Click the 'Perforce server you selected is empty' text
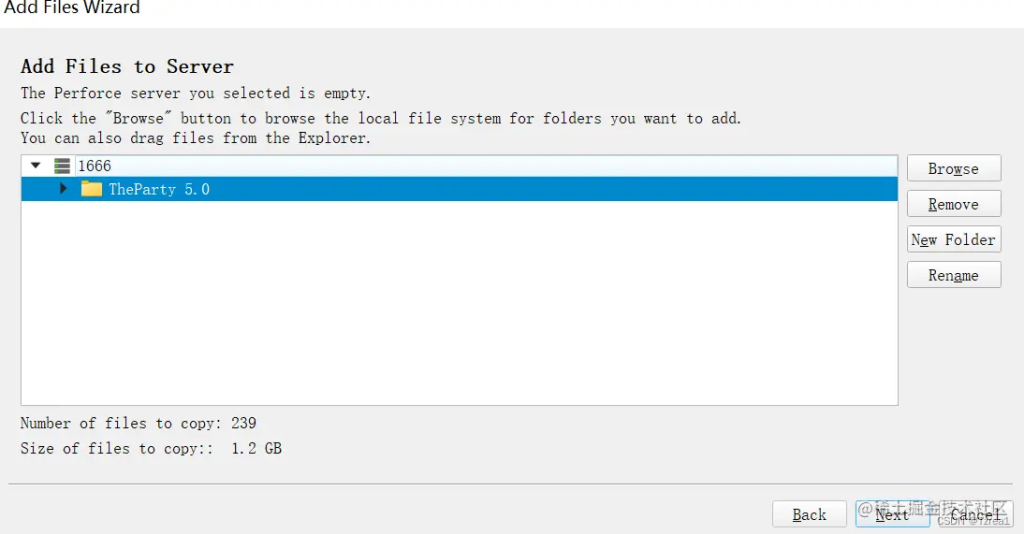The width and height of the screenshot is (1024, 534). [x=195, y=93]
